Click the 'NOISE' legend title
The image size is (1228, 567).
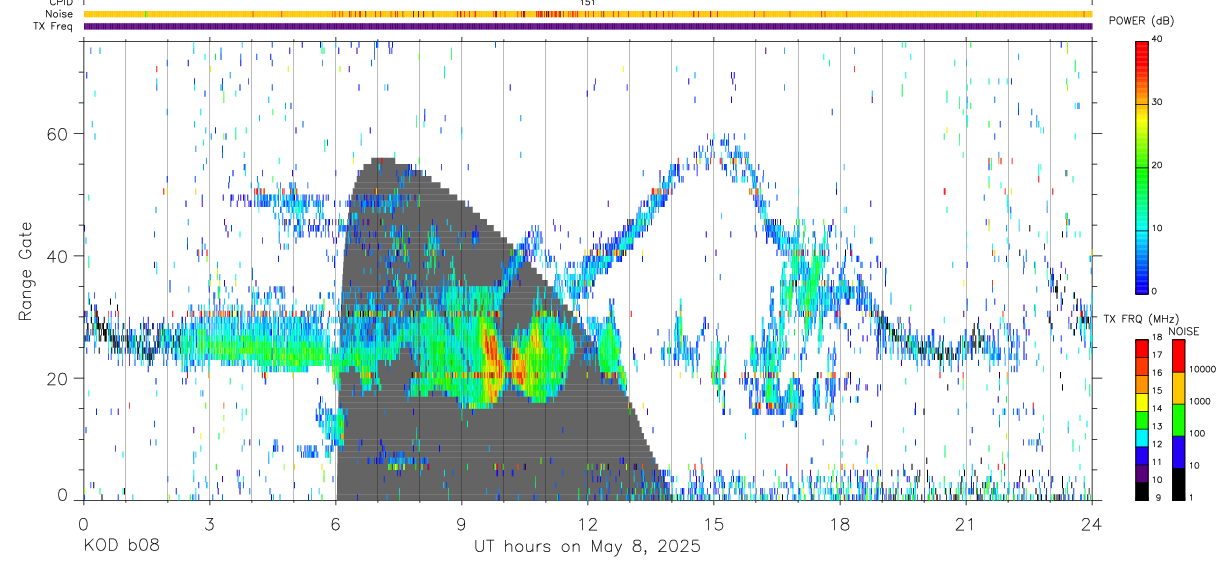(x=1184, y=331)
